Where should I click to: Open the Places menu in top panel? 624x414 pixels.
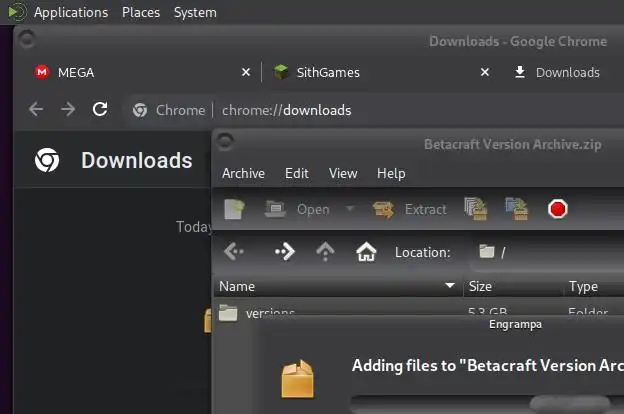[x=141, y=12]
